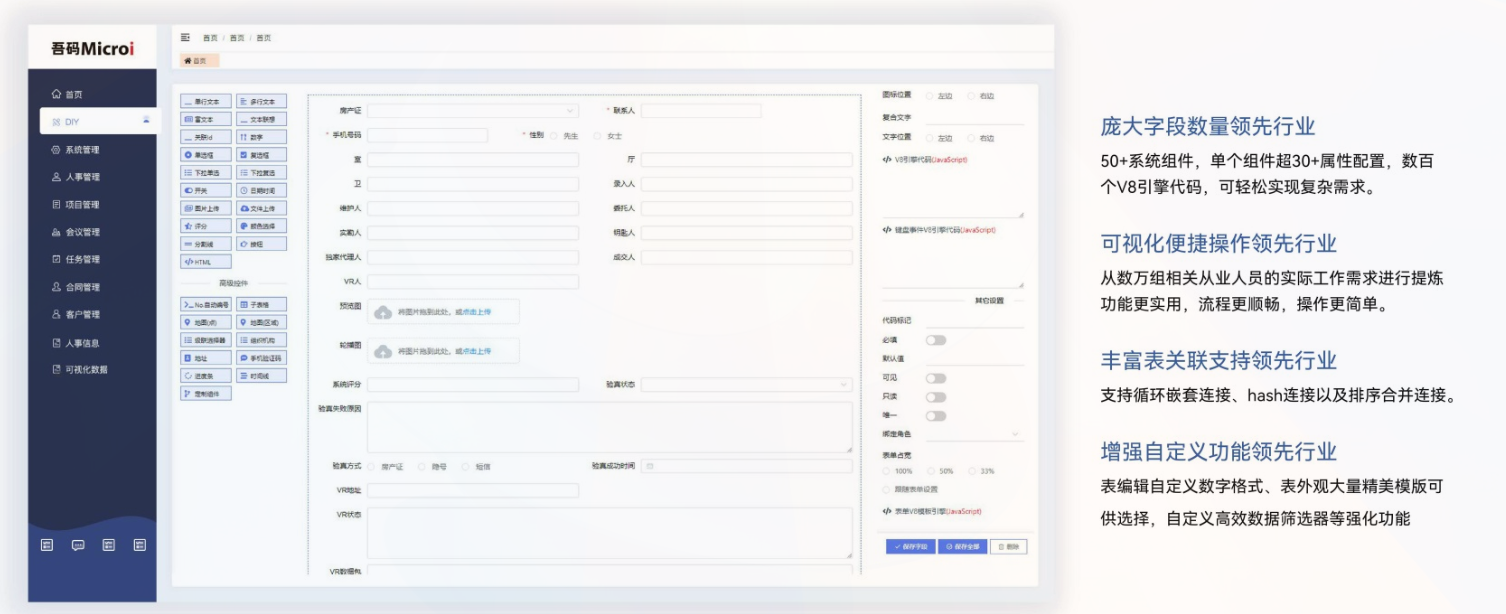Click the 保存字段 button

[x=910, y=547]
